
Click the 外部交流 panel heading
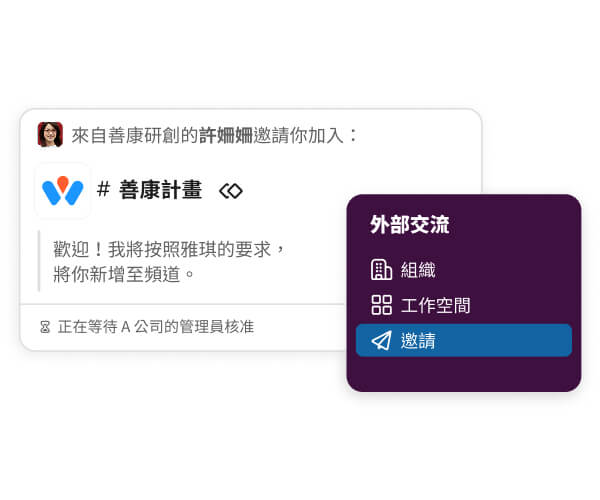[409, 224]
